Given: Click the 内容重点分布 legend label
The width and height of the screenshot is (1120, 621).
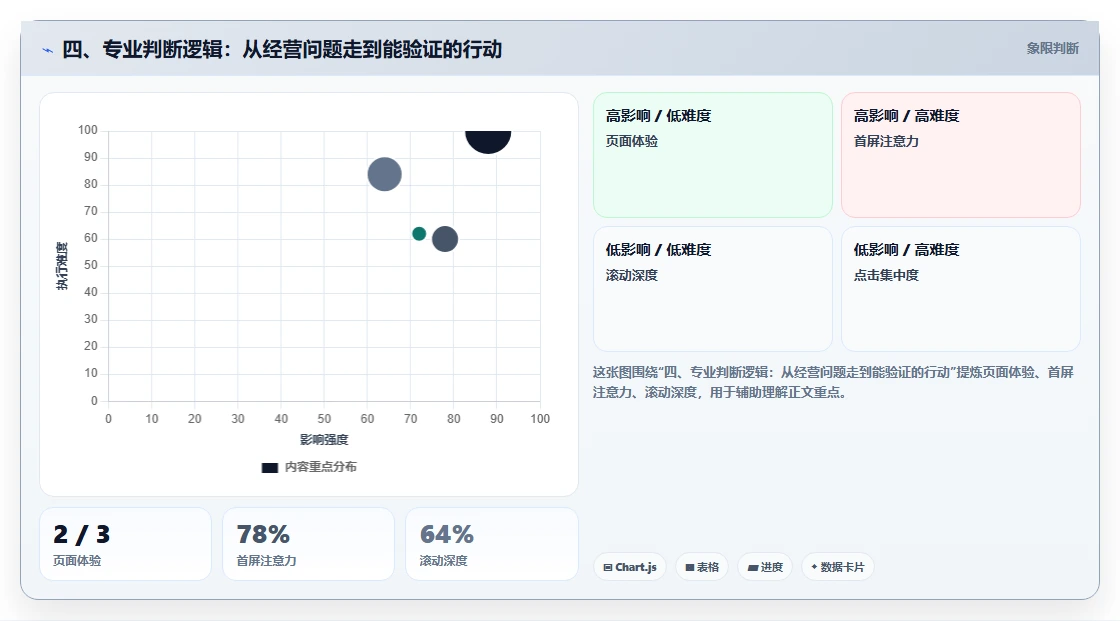Looking at the screenshot, I should (x=320, y=467).
